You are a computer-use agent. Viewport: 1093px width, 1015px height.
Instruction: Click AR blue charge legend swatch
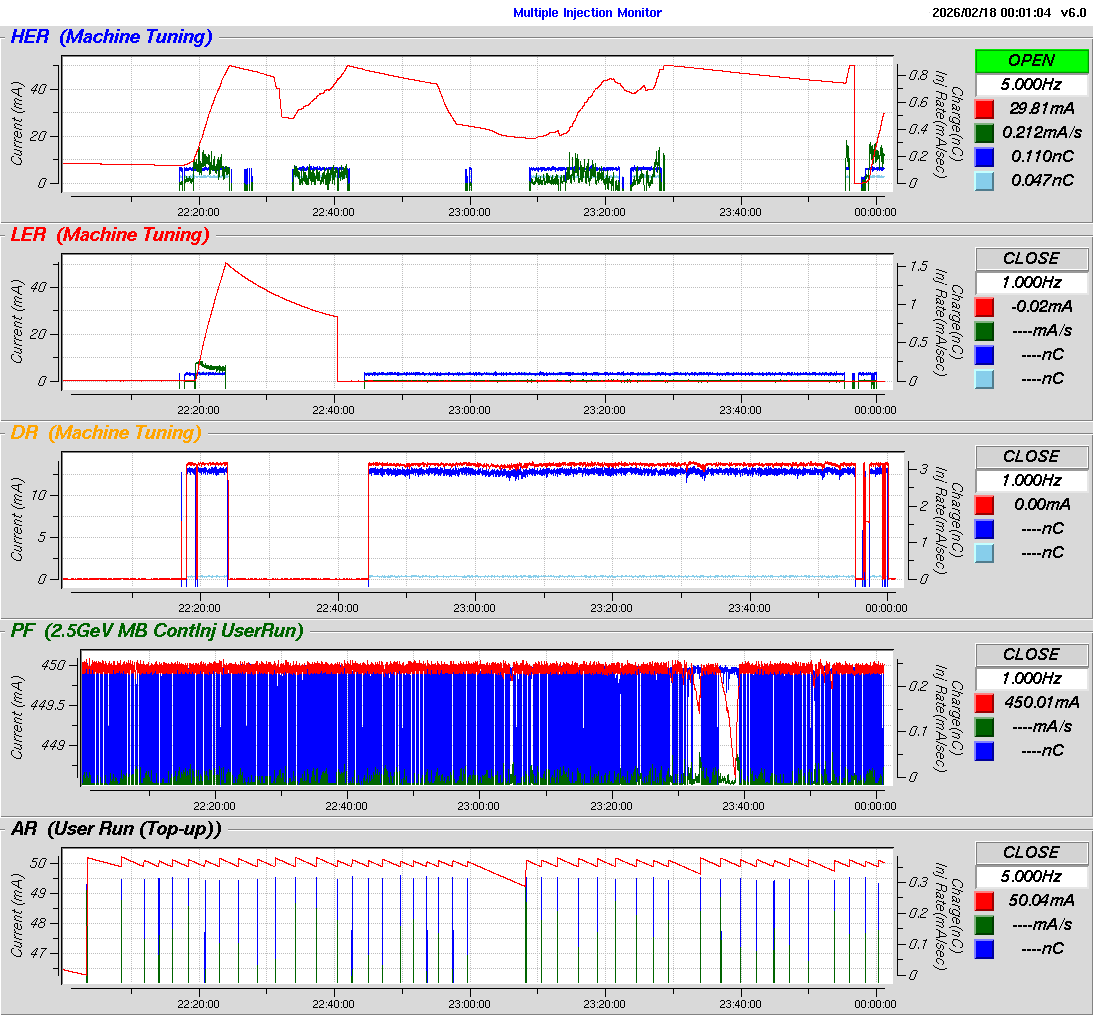984,949
